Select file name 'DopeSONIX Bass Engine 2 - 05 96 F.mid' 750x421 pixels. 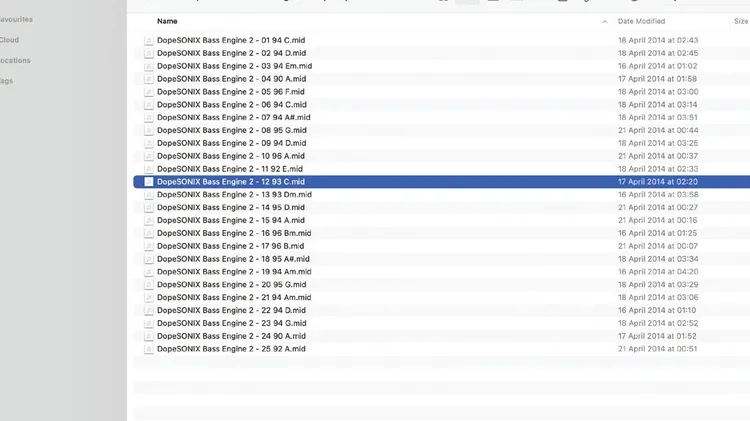[x=231, y=92]
